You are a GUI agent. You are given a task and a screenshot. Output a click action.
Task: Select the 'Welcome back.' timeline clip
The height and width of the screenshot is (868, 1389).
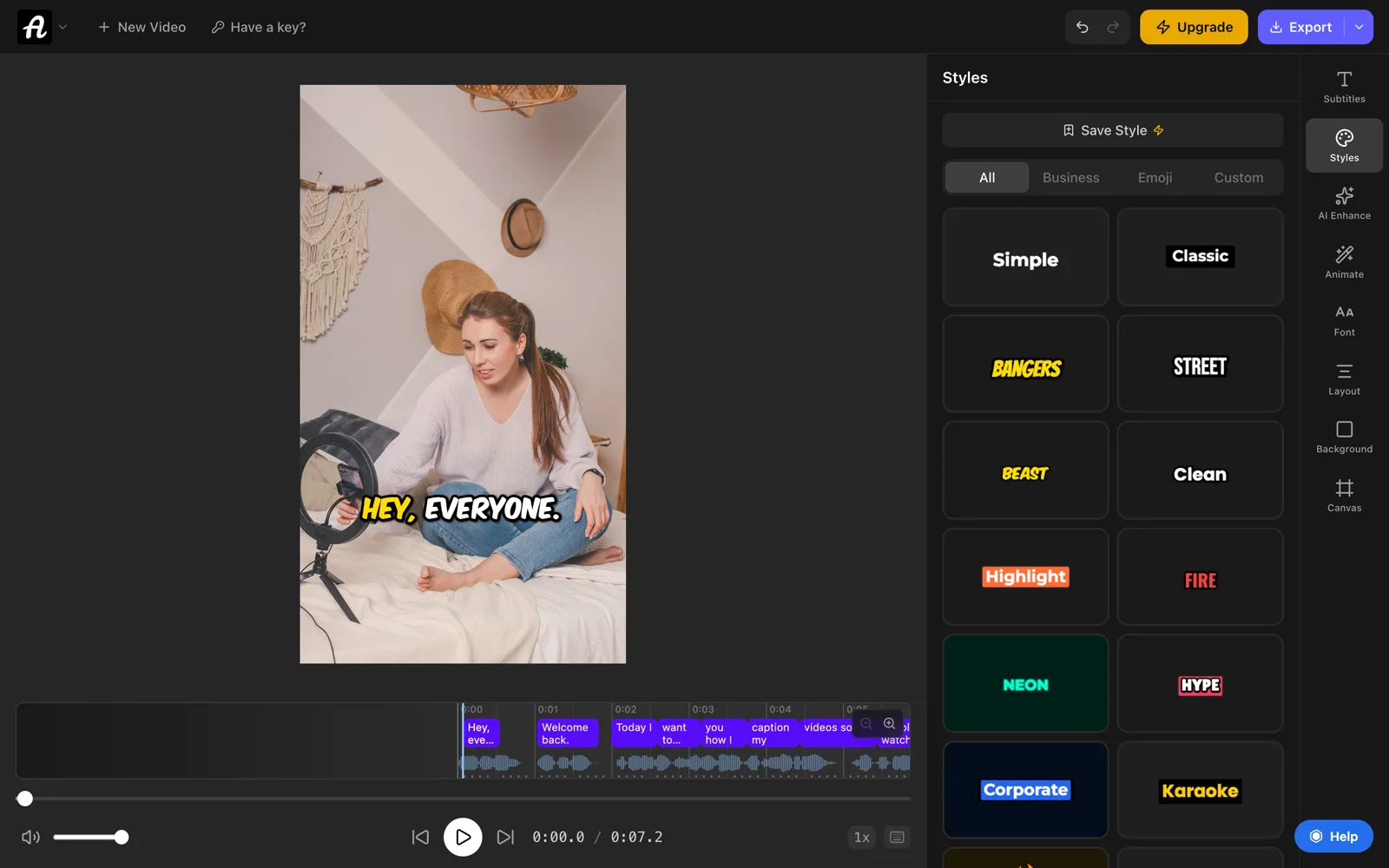coord(568,733)
